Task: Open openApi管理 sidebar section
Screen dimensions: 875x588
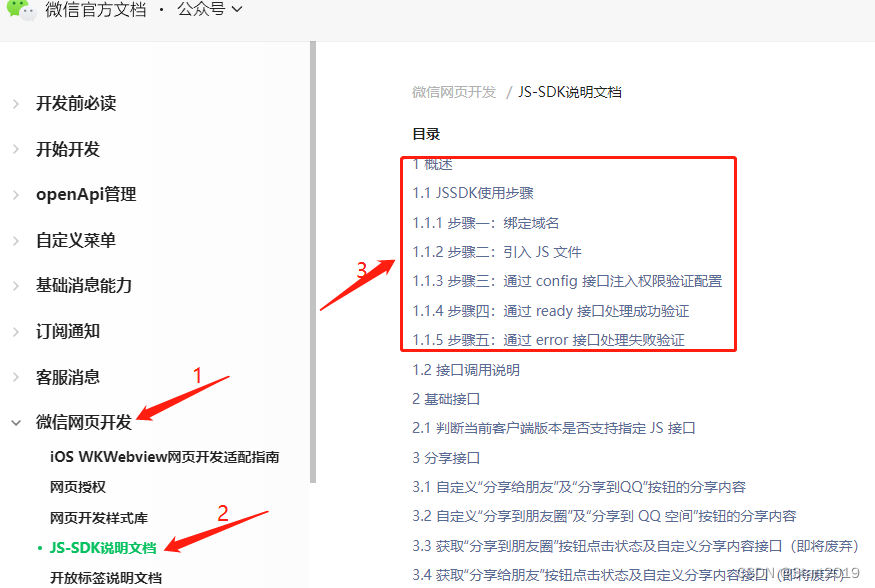Action: point(86,194)
